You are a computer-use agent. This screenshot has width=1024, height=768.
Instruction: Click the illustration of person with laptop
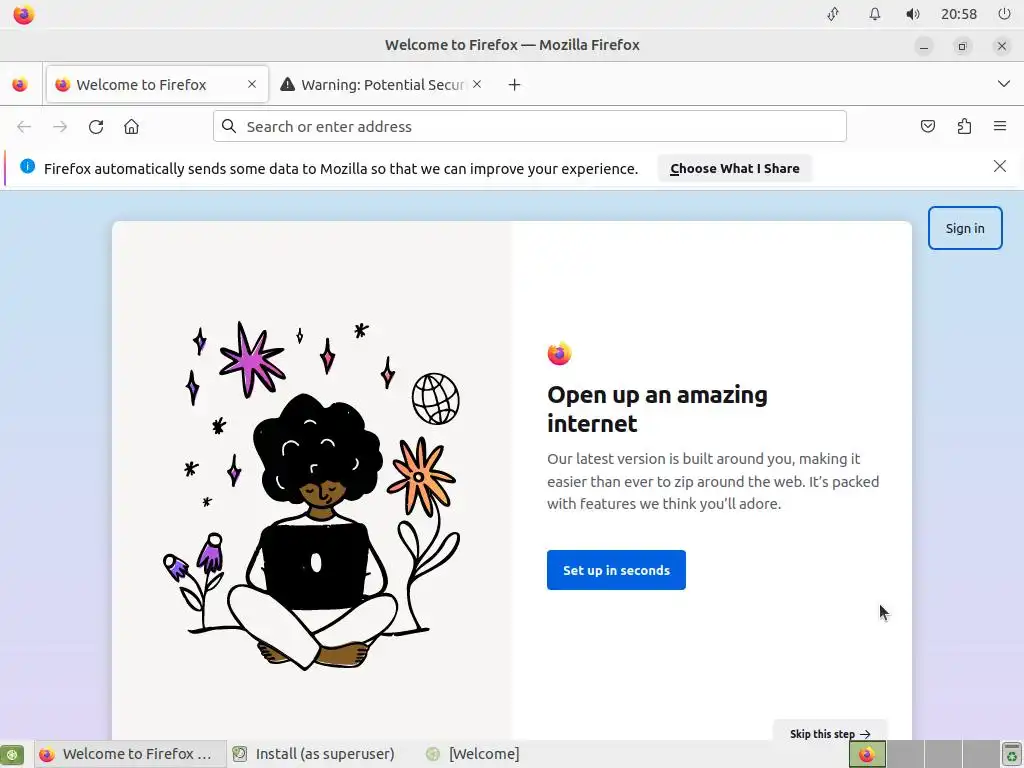tap(312, 496)
